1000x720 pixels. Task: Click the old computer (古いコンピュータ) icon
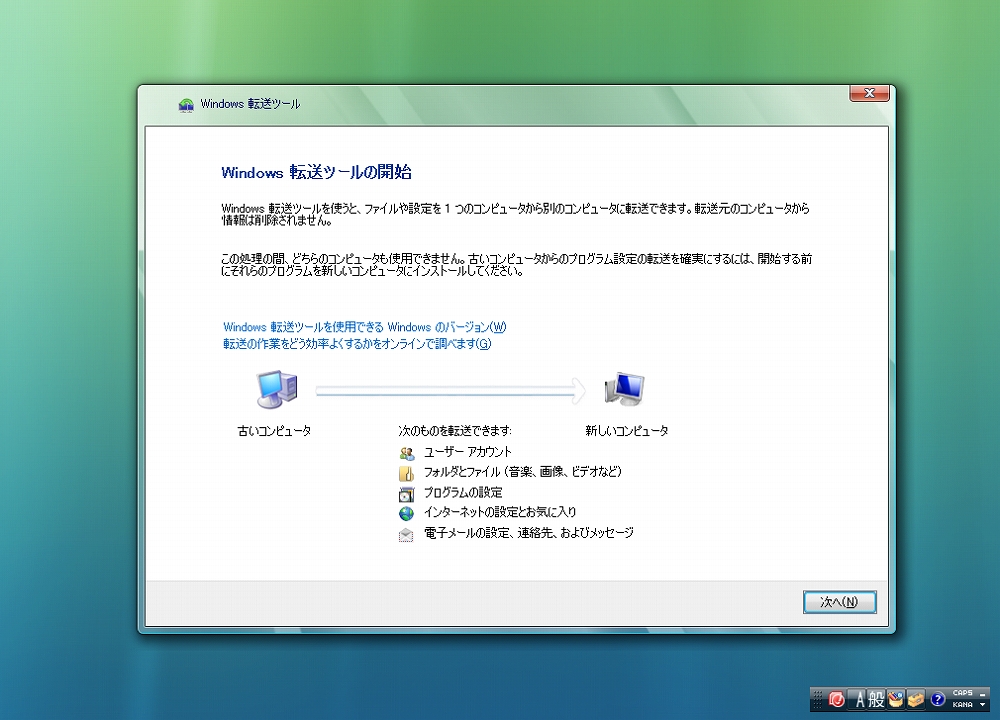coord(275,388)
